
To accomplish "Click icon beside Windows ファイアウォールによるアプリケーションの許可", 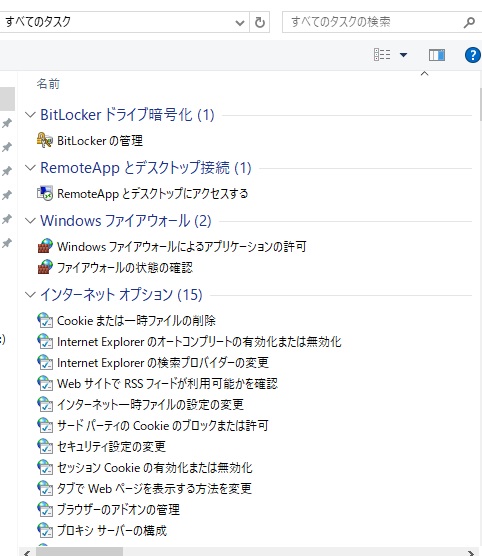I will 45,246.
